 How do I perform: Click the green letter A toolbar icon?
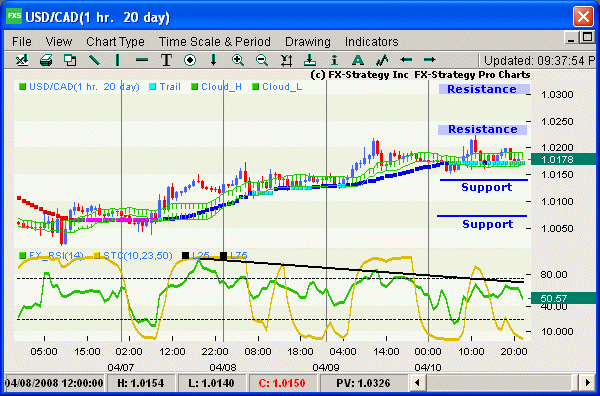tap(358, 60)
